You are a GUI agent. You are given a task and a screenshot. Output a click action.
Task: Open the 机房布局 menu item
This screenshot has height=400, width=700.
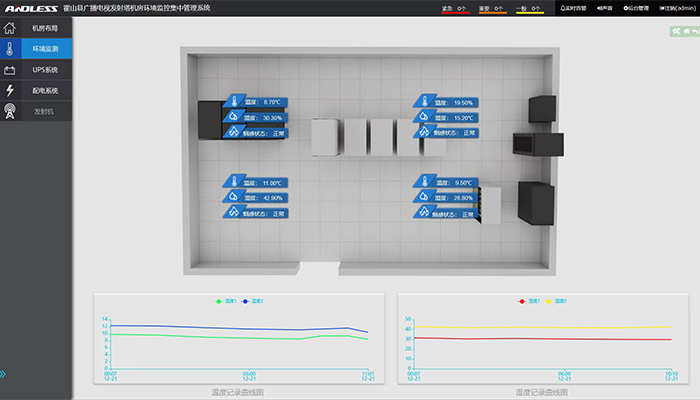pyautogui.click(x=46, y=27)
